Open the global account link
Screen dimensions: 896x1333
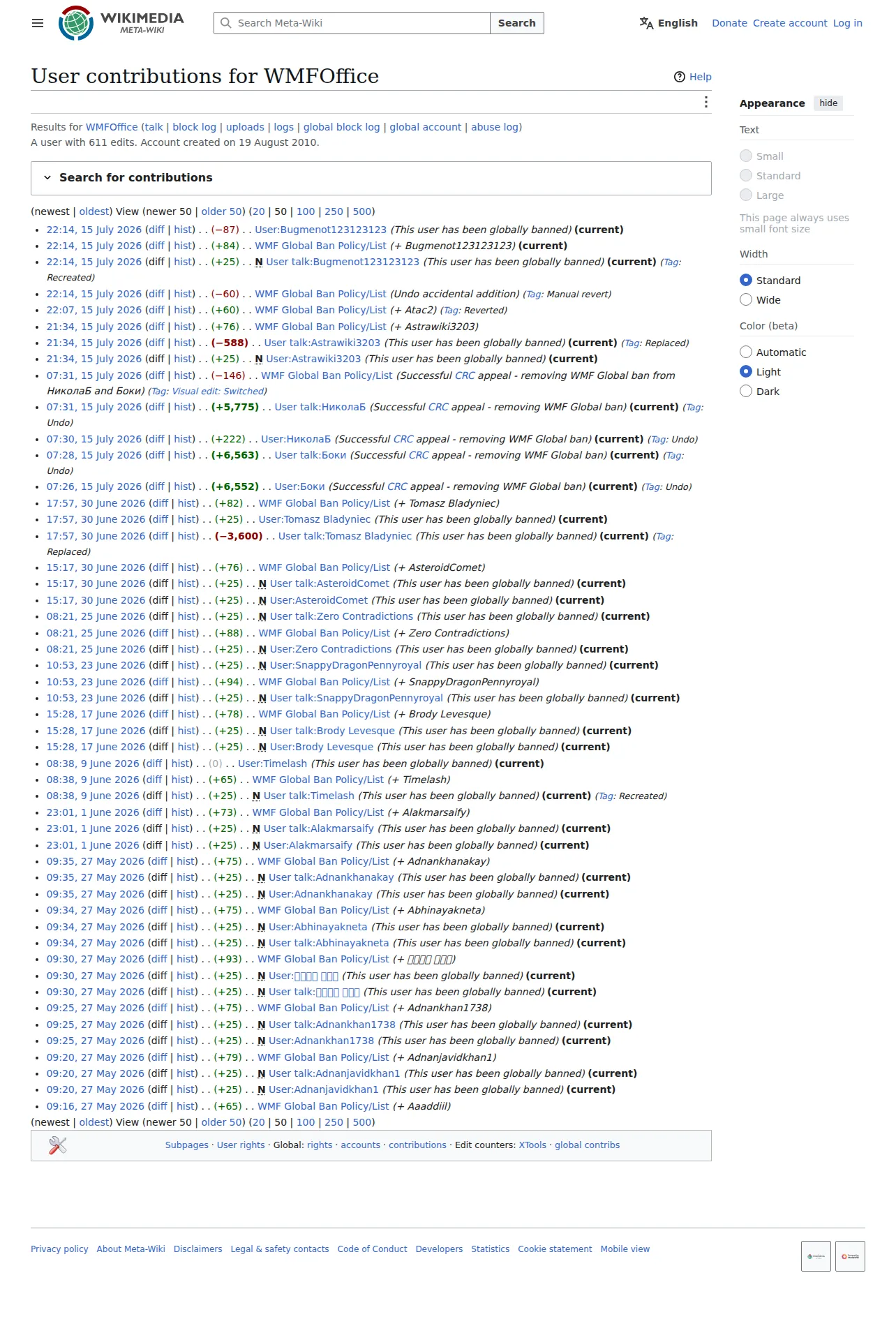[426, 127]
